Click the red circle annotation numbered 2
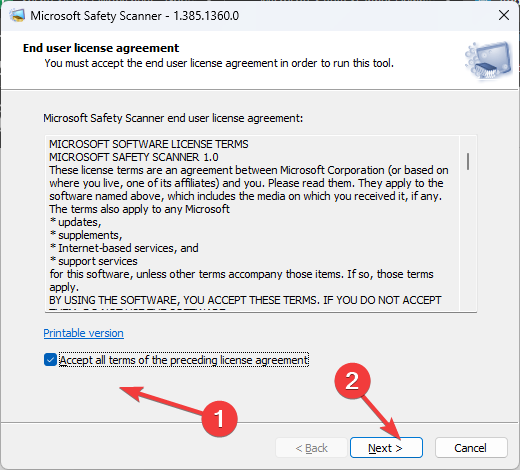The height and width of the screenshot is (470, 520). pyautogui.click(x=352, y=380)
